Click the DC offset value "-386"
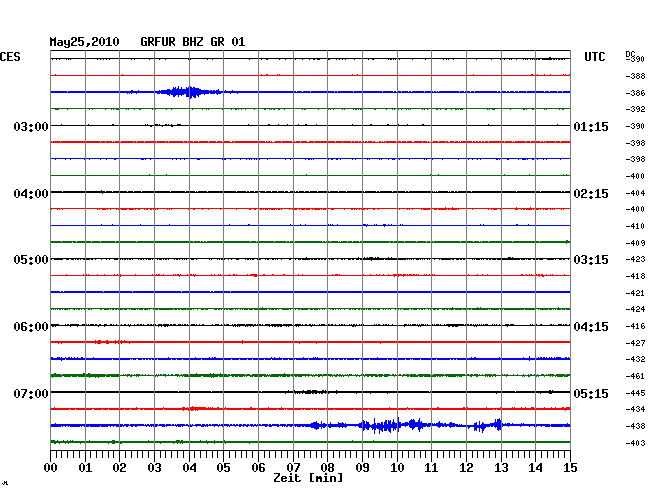Image resolution: width=650 pixels, height=494 pixels. [x=635, y=93]
